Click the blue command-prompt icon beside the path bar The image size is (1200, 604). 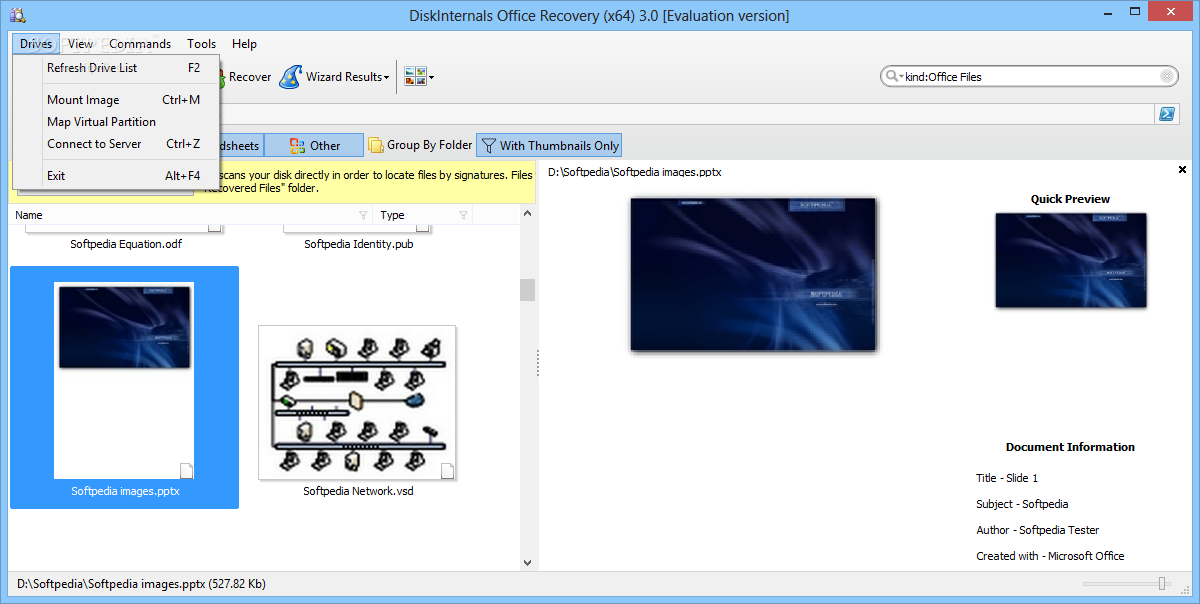(1167, 114)
